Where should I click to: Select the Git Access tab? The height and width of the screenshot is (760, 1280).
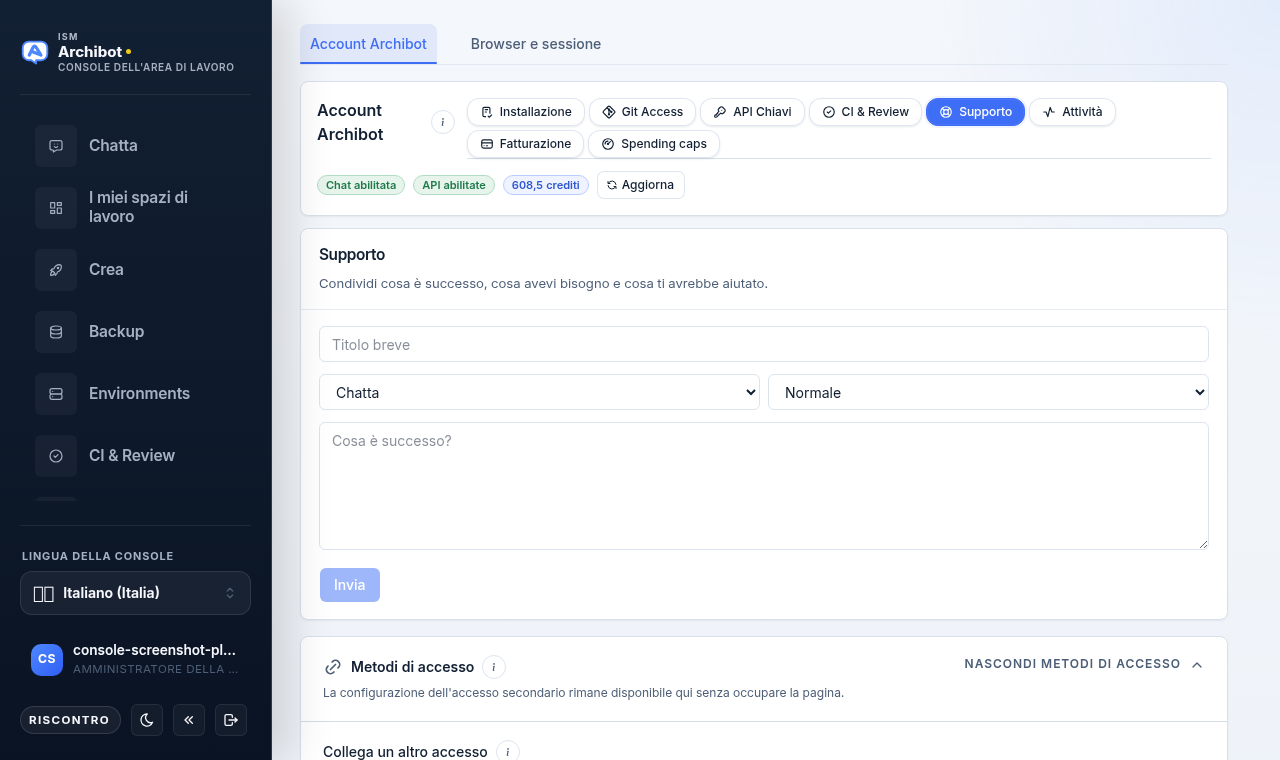click(x=643, y=112)
